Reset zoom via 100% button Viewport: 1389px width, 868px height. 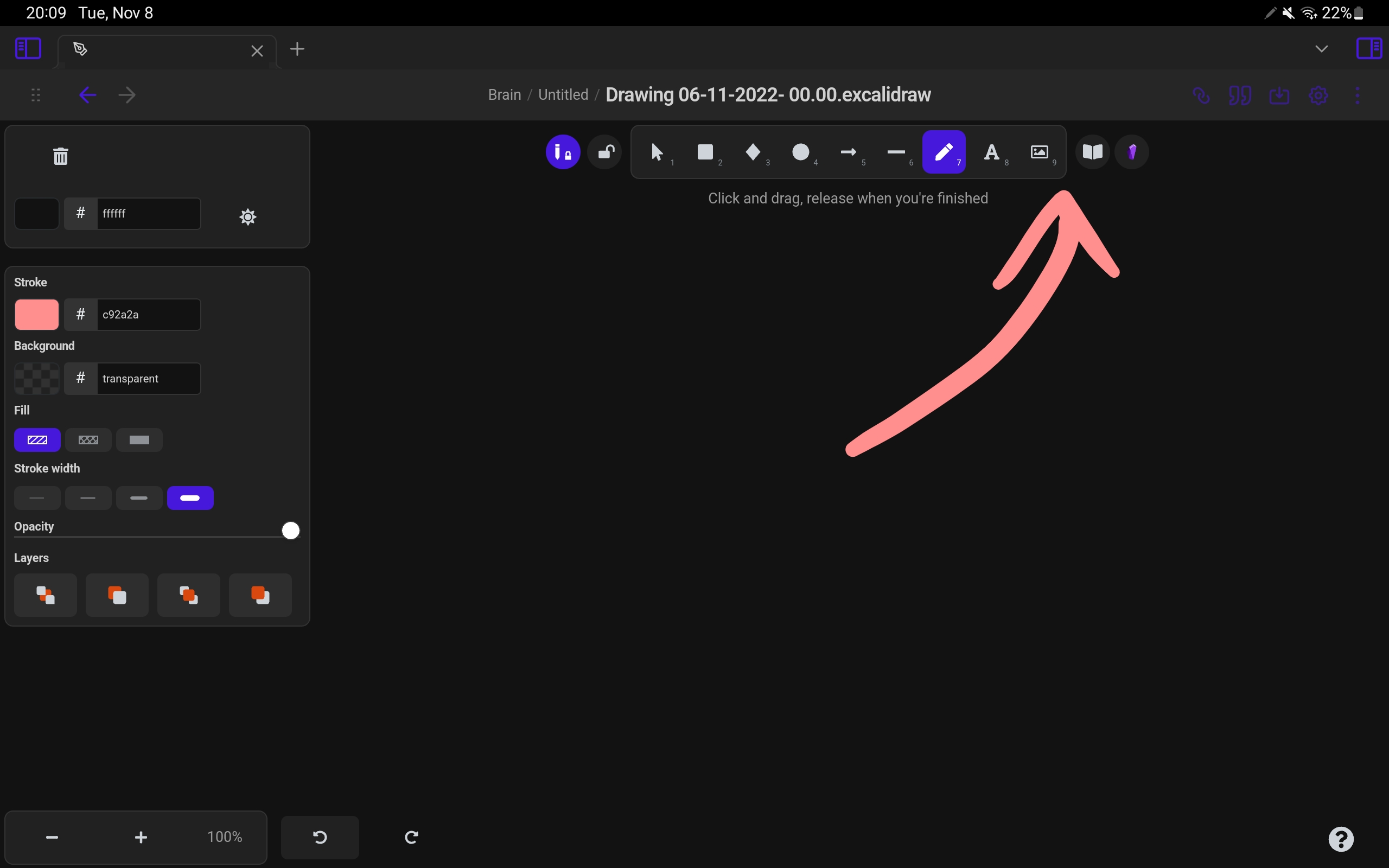(x=225, y=837)
